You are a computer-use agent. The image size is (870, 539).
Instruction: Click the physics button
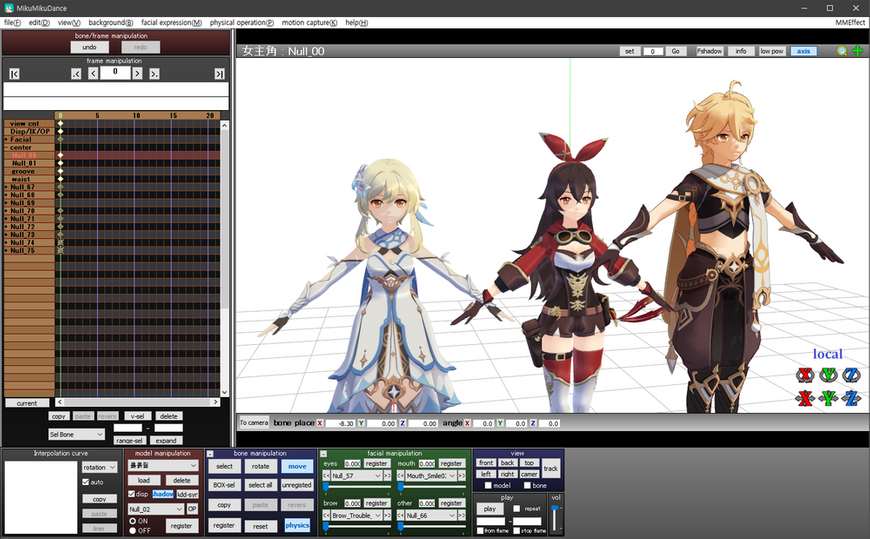tap(297, 525)
